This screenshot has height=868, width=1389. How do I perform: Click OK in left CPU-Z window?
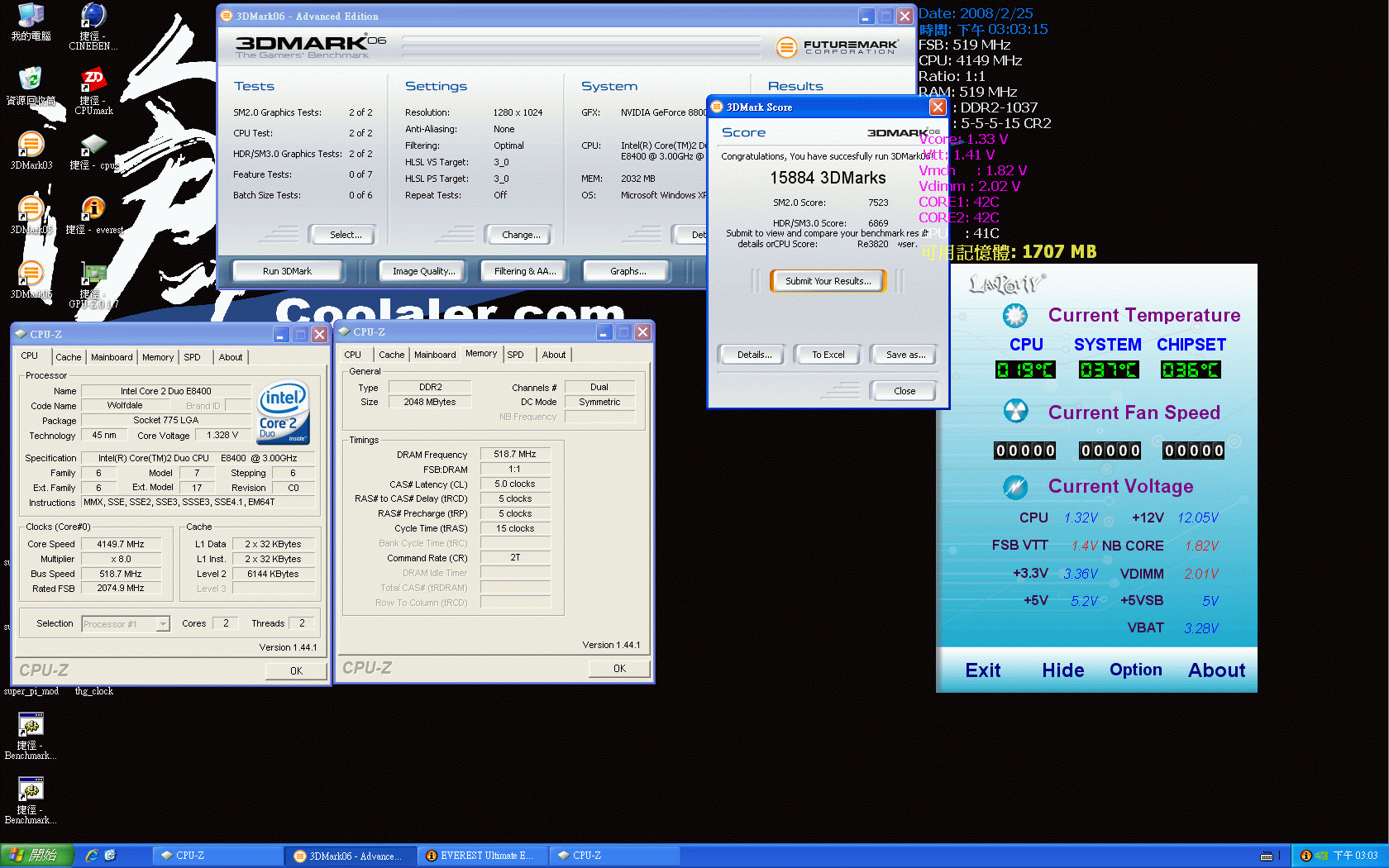point(296,671)
